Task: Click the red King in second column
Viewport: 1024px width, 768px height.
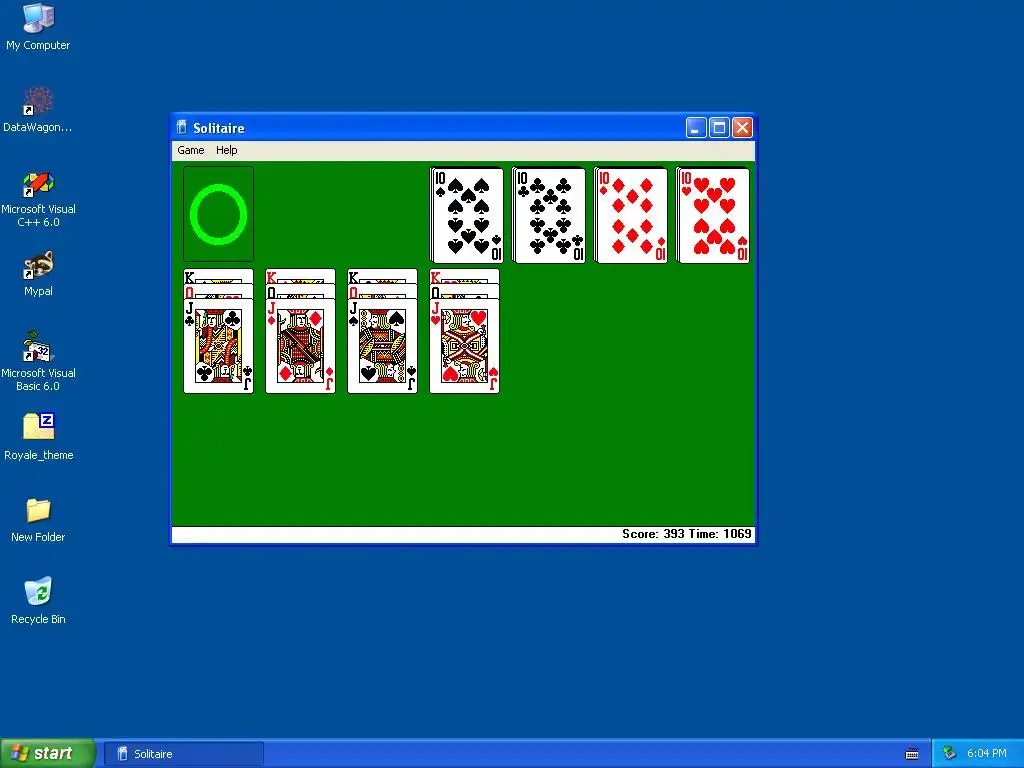Action: point(300,276)
